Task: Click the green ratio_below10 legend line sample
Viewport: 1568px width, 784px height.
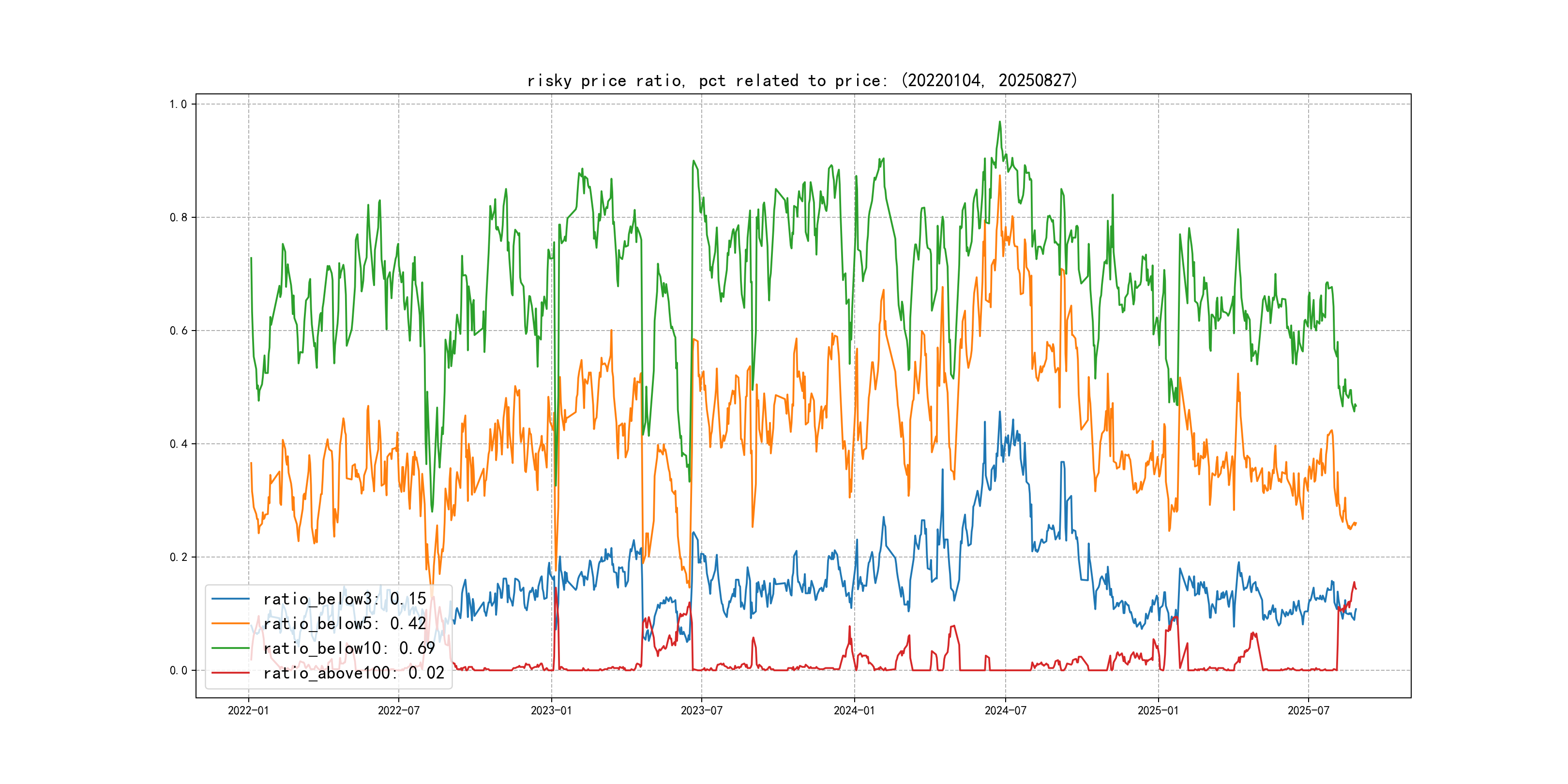Action: pos(230,648)
